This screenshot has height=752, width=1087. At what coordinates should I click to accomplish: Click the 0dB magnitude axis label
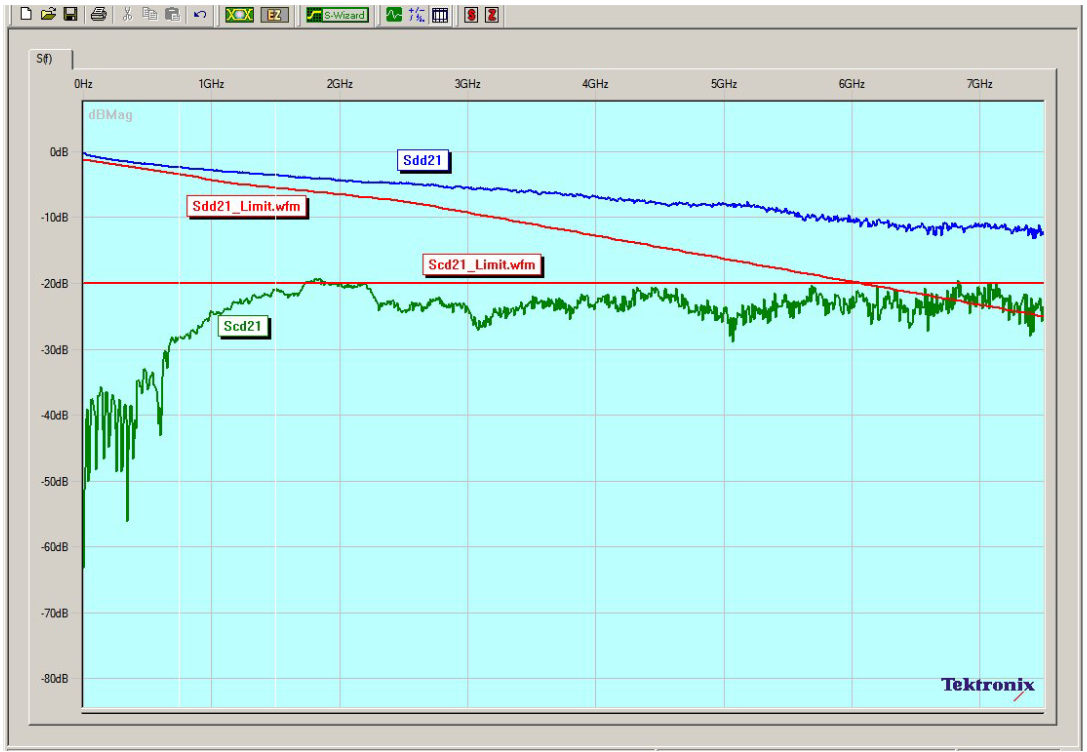tap(59, 152)
